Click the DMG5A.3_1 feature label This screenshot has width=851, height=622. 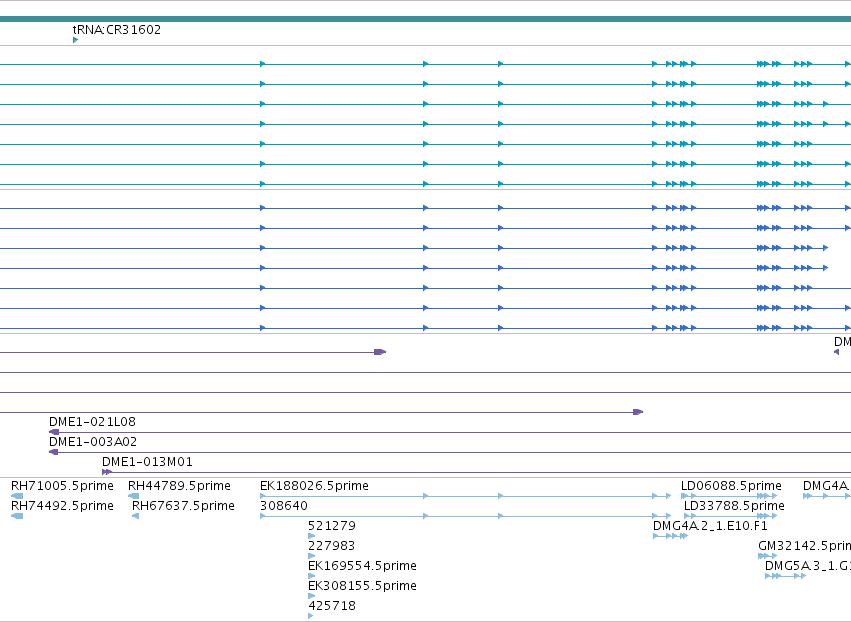pyautogui.click(x=808, y=566)
